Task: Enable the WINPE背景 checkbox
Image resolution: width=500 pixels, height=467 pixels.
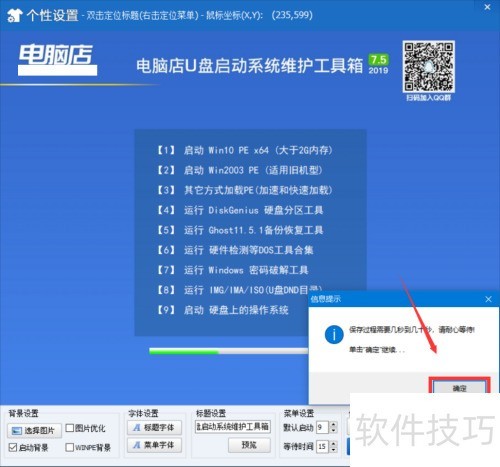Action: 70,447
